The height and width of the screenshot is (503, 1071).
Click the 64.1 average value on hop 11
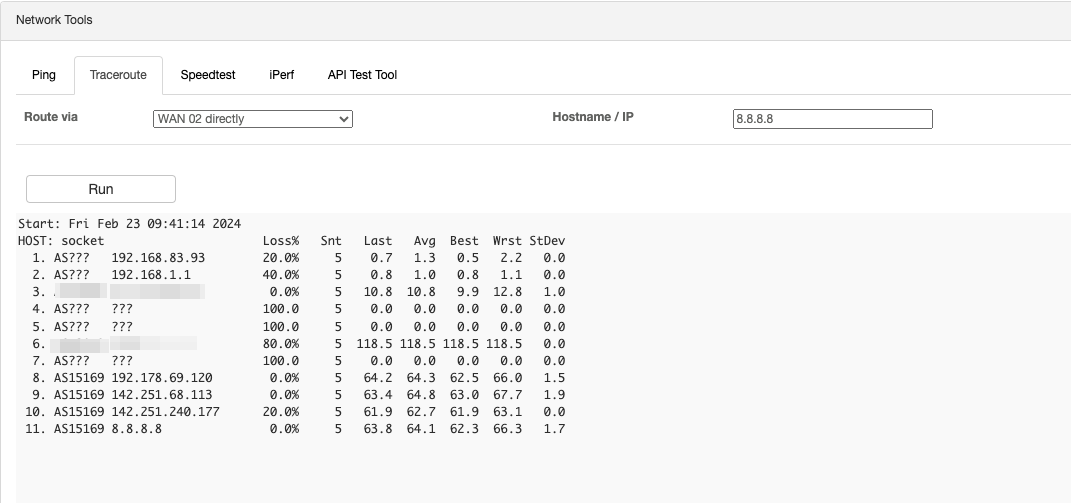pos(421,429)
